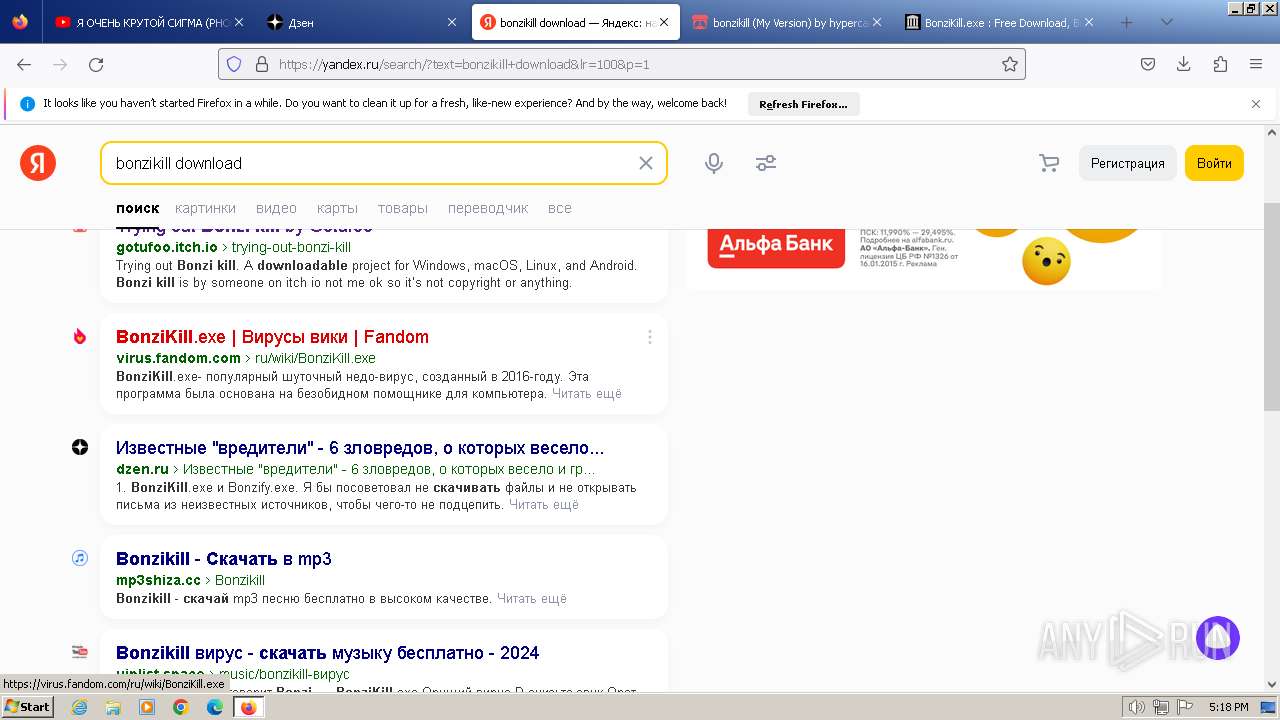This screenshot has height=720, width=1280.
Task: Open Bonzikill Скачать в mp3 result
Action: (224, 559)
